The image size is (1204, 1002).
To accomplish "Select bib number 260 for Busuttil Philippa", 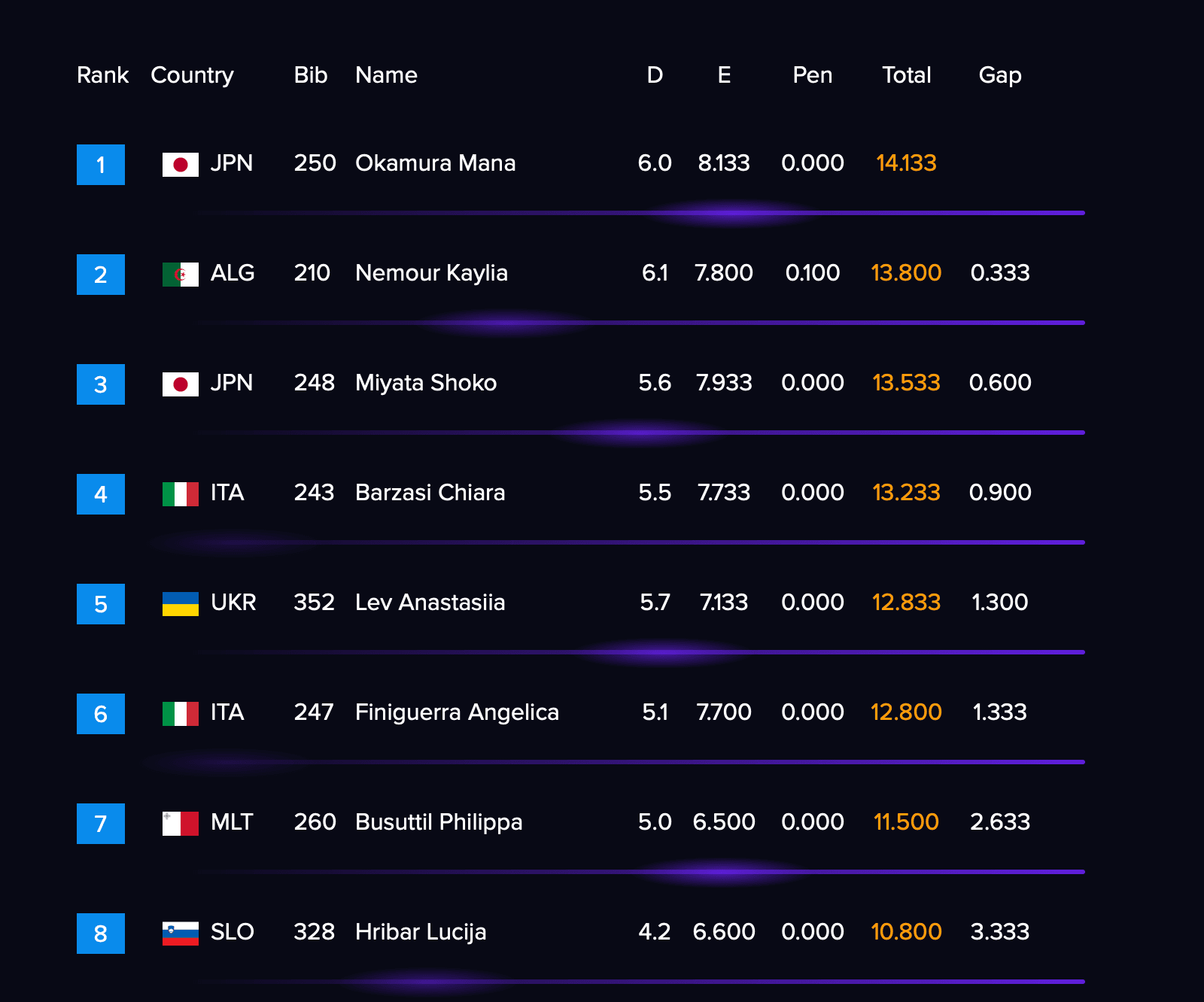I will [x=315, y=822].
